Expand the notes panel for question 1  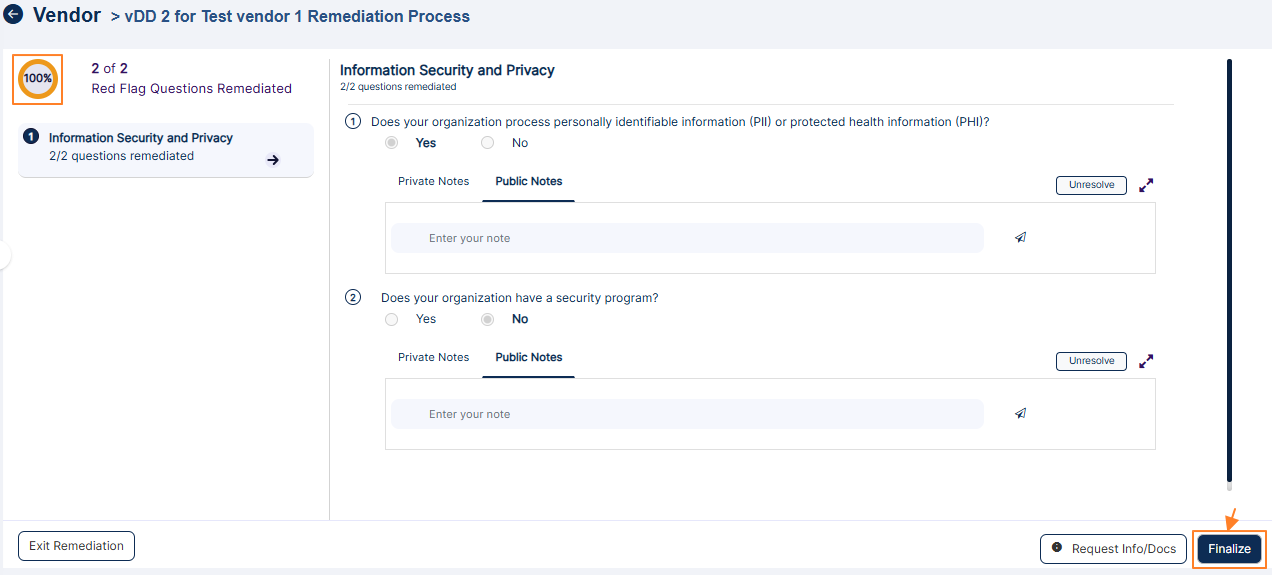[1146, 185]
